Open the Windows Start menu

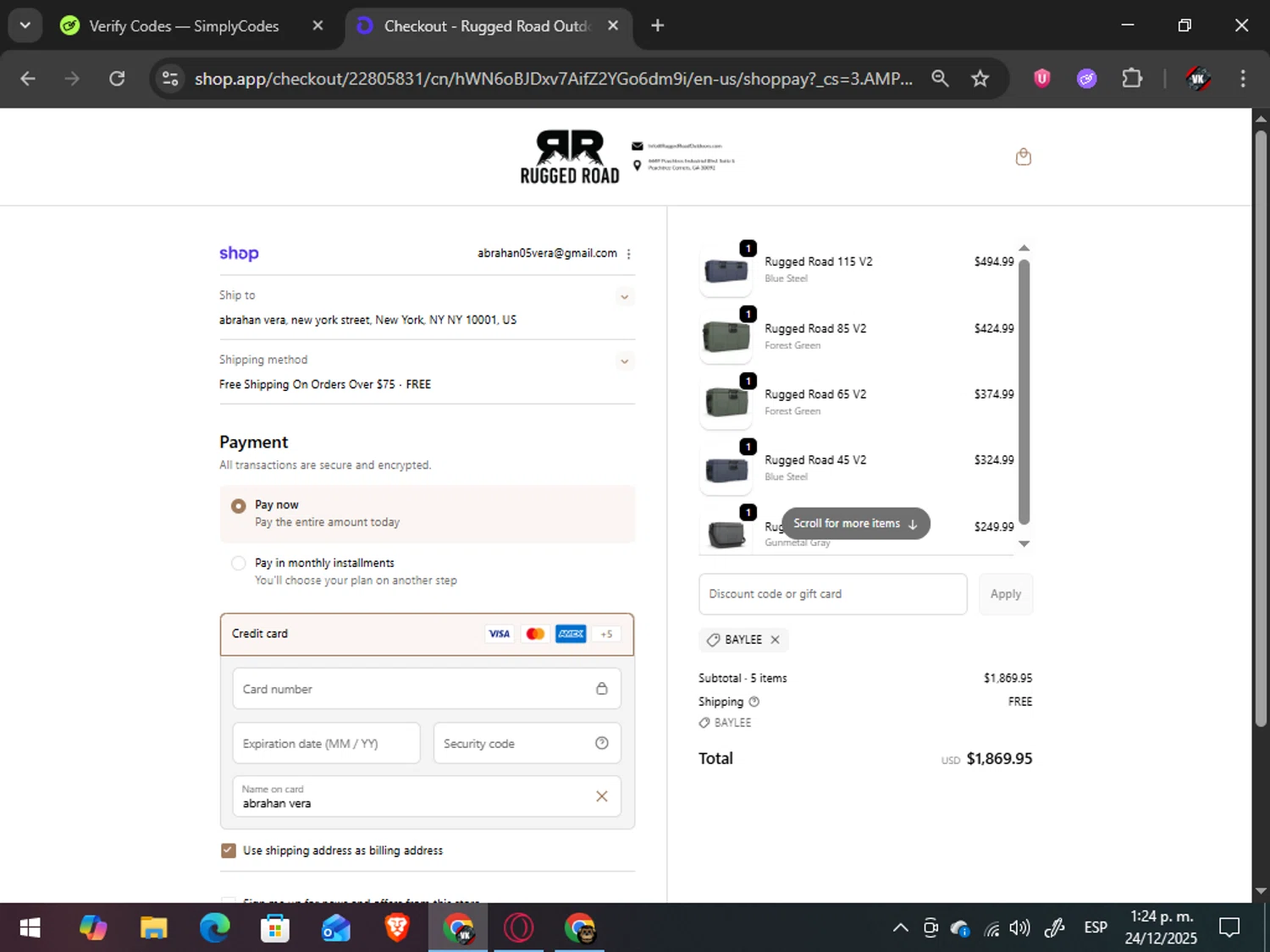point(30,928)
